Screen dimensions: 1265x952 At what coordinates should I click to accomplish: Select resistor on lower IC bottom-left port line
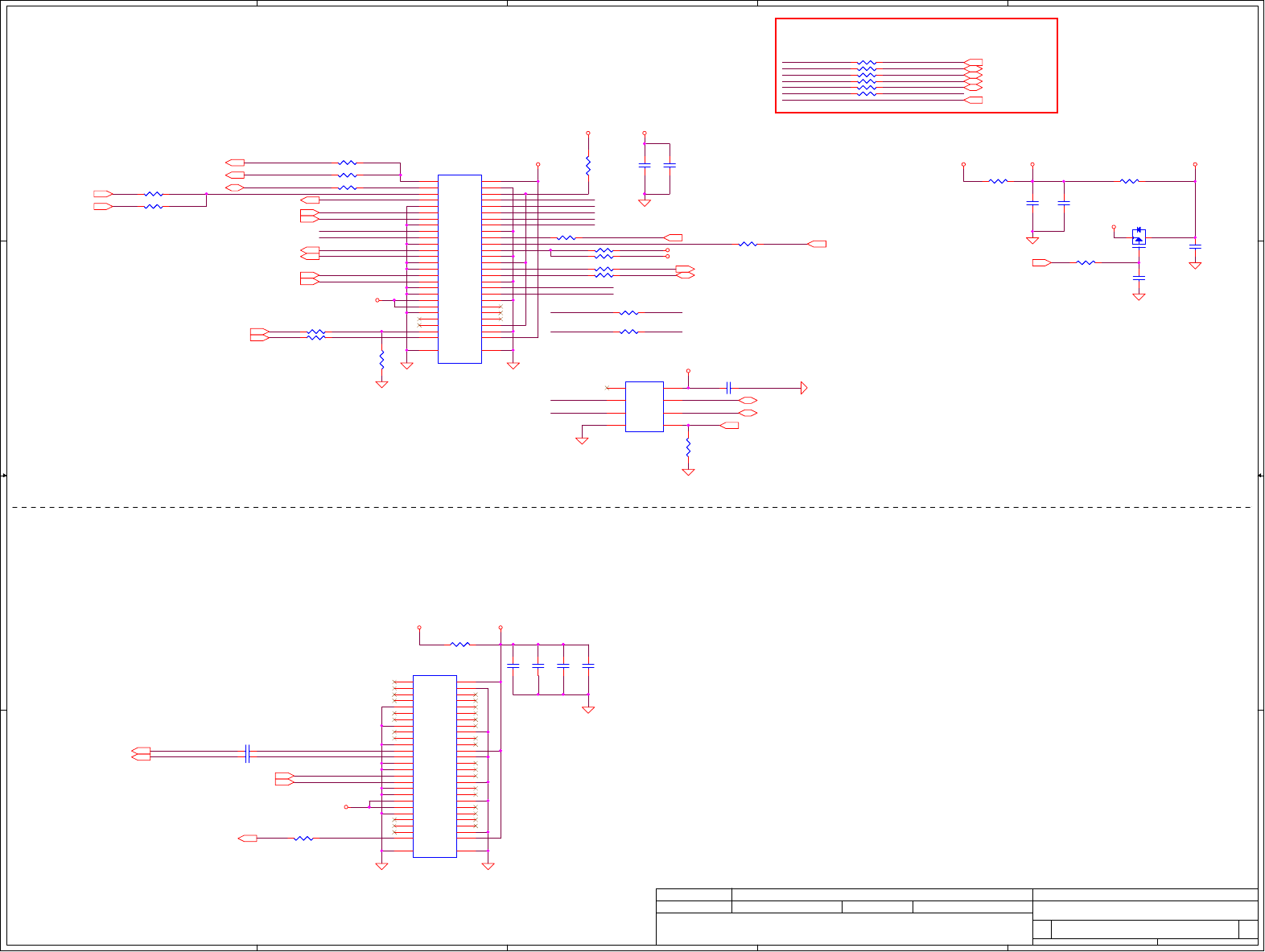point(303,838)
